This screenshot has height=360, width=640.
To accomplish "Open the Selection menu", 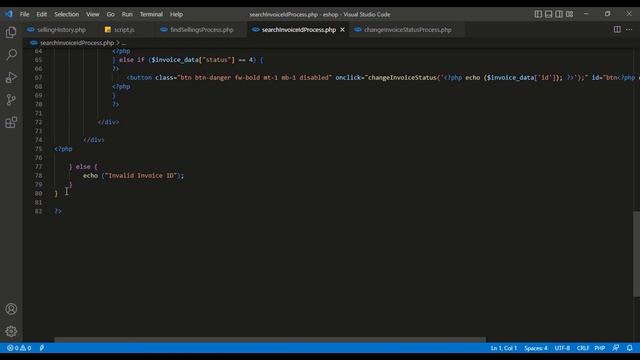I will 67,14.
